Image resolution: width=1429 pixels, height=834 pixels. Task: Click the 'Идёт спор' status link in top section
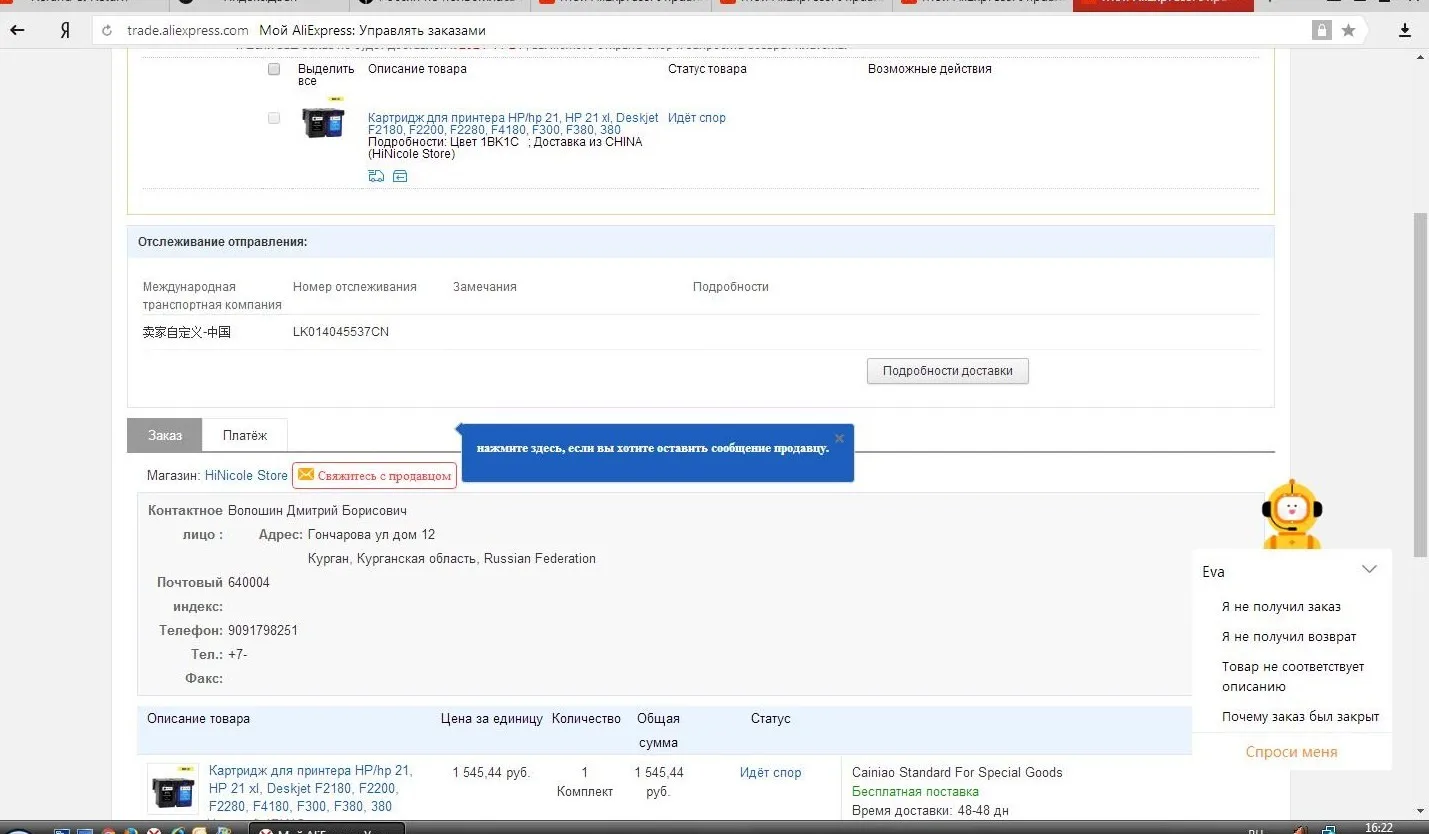click(697, 118)
